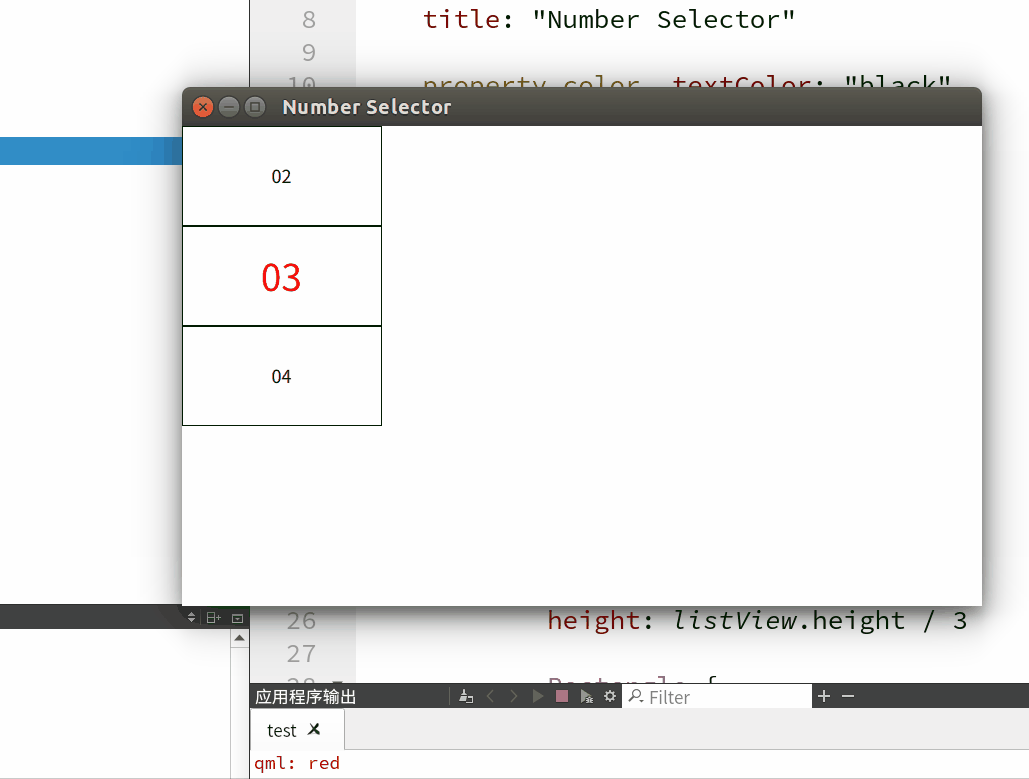Click the scrollbar up arrow in sidebar

point(240,638)
